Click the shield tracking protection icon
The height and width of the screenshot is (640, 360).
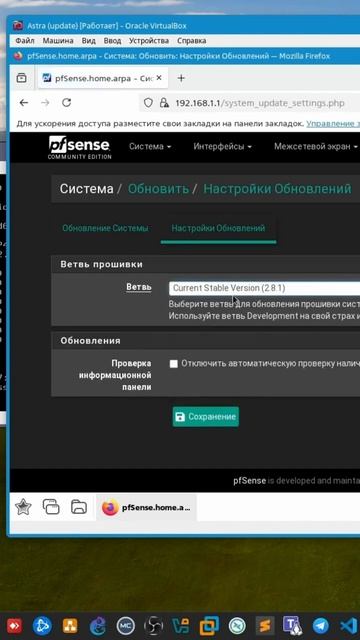click(x=148, y=102)
